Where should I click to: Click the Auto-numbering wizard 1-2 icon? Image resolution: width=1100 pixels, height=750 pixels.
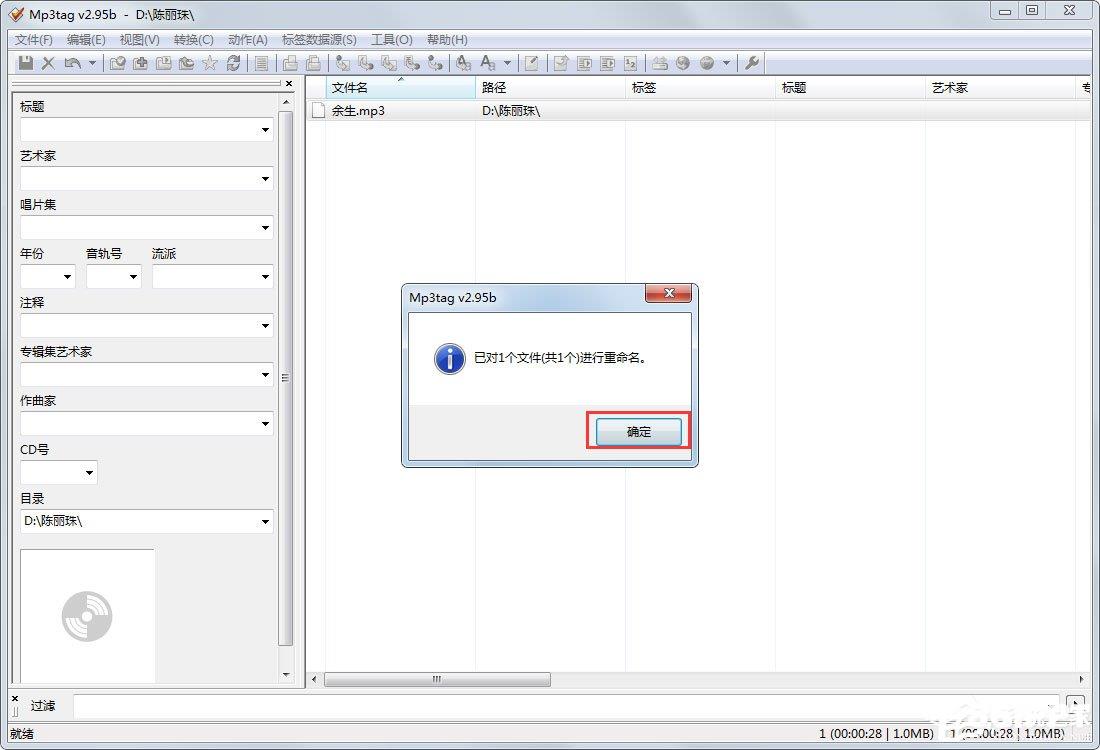tap(631, 63)
